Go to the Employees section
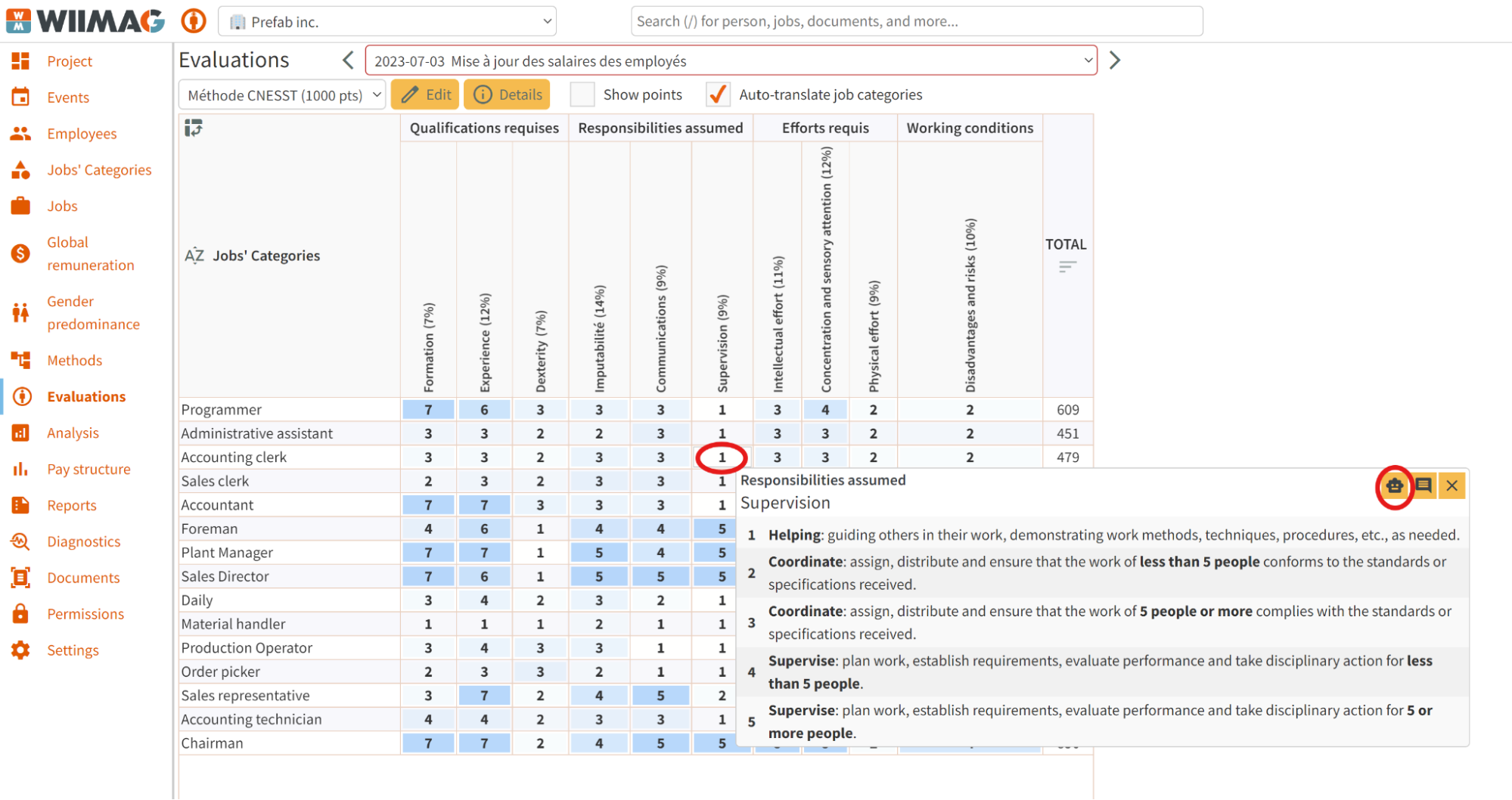The image size is (1512, 800). [x=82, y=134]
